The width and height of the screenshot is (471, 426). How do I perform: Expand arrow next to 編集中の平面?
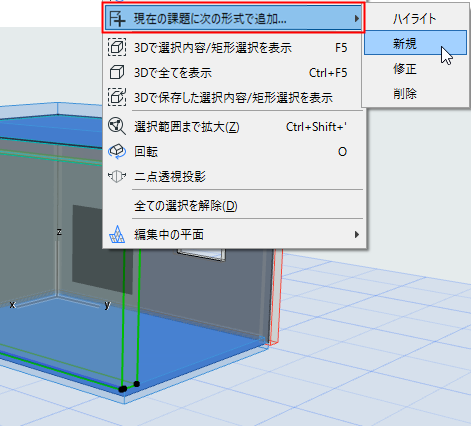[357, 235]
